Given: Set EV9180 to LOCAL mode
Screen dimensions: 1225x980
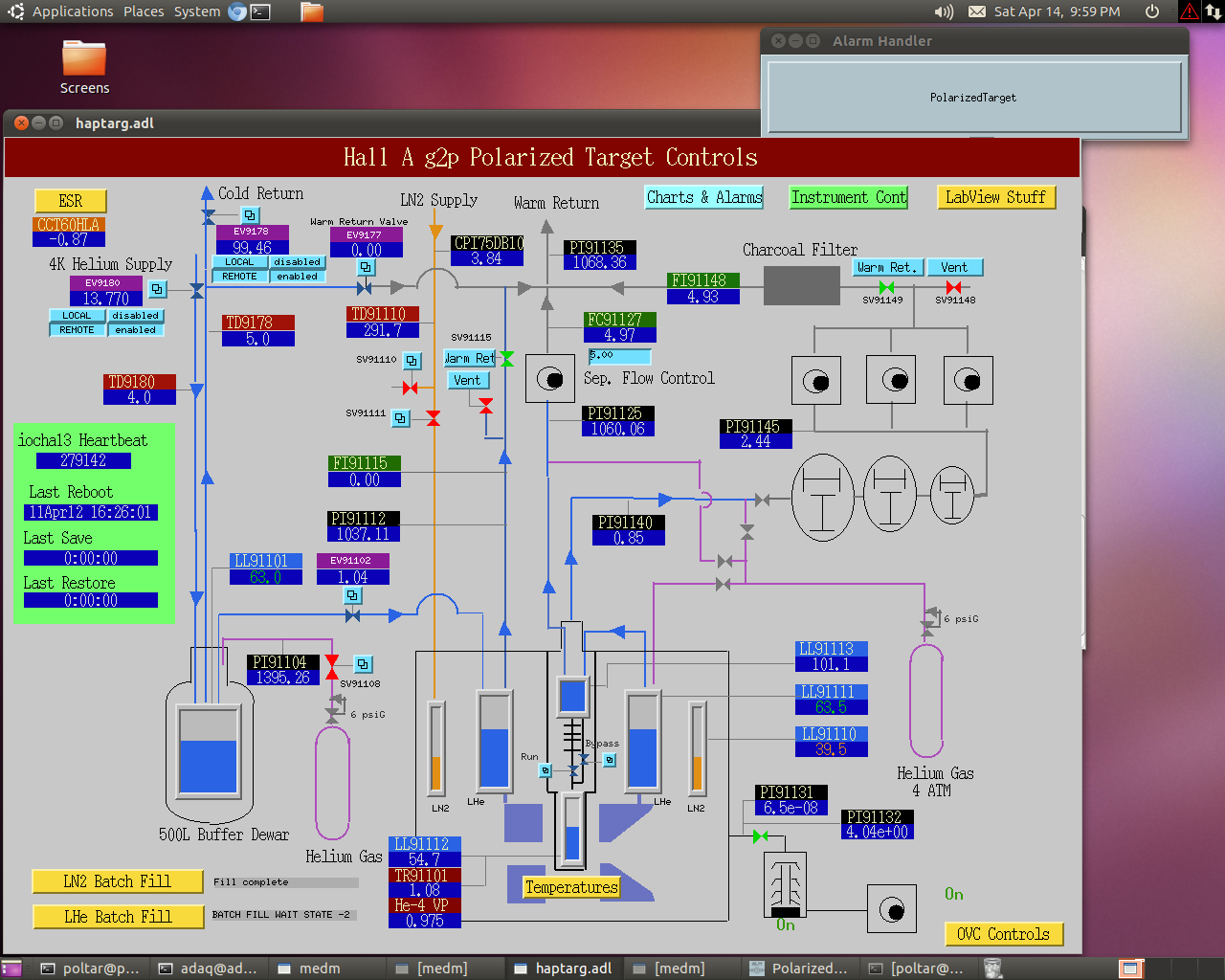Looking at the screenshot, I should coord(77,316).
